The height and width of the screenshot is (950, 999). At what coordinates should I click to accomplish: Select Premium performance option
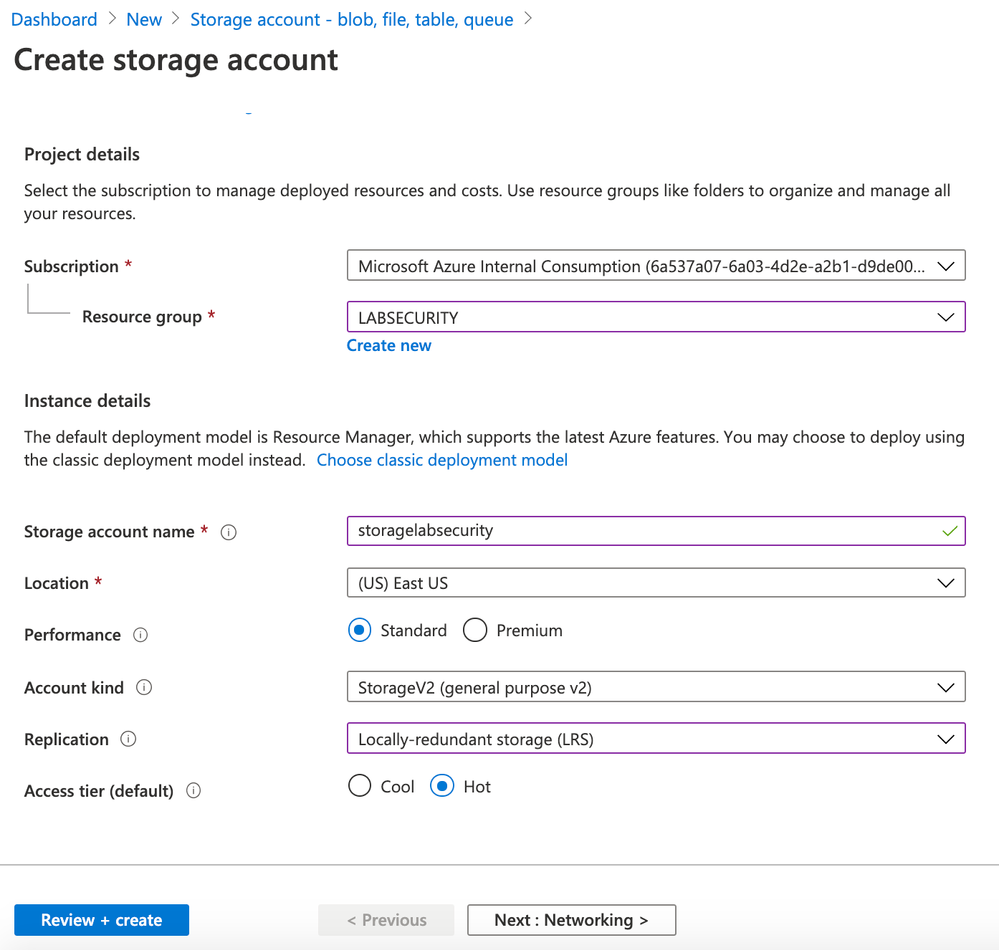[x=475, y=630]
